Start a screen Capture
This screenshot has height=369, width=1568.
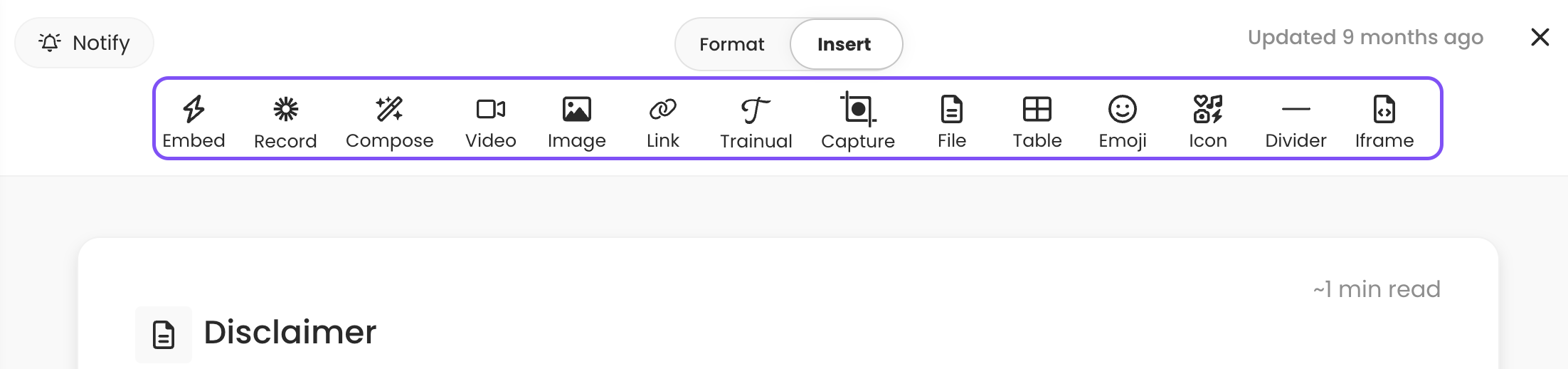point(857,120)
